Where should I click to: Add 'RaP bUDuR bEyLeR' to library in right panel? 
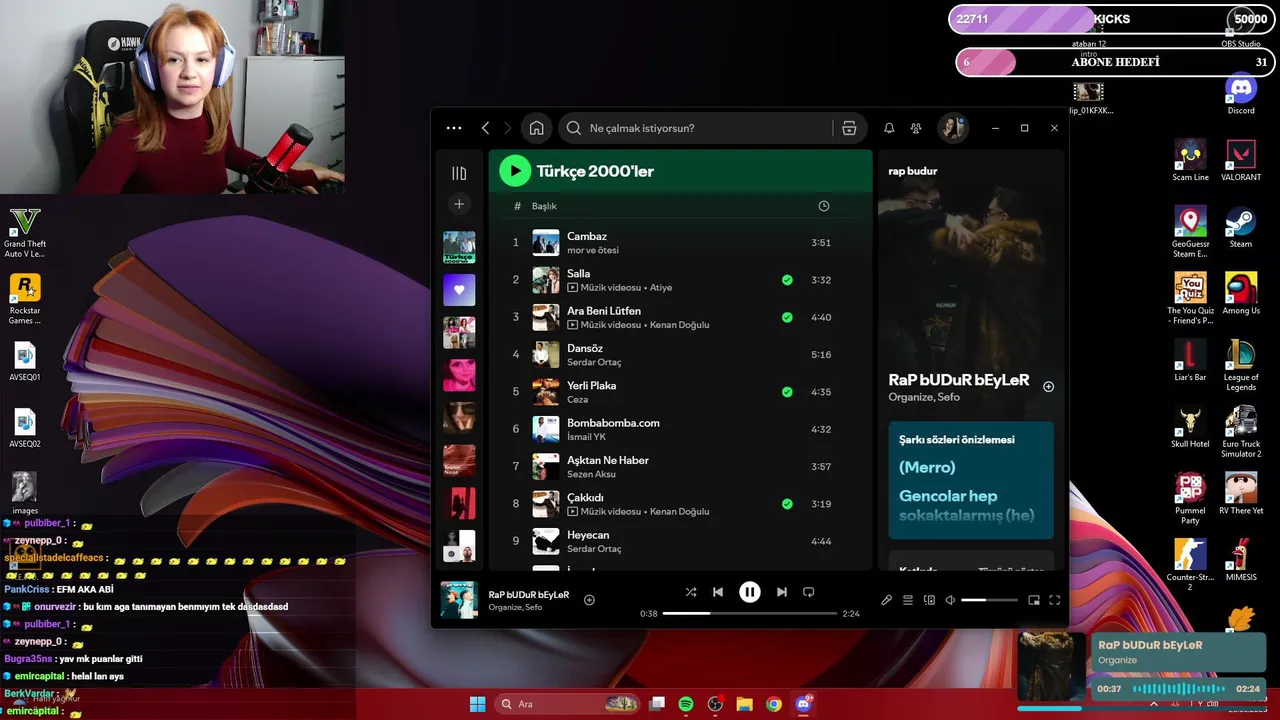point(1048,386)
